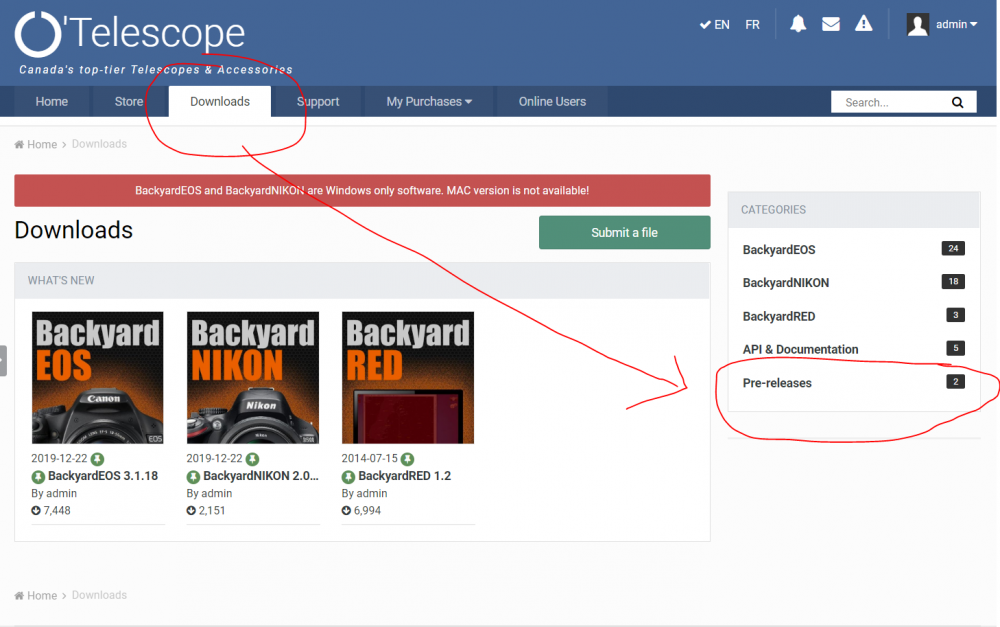Click the O'Telescope logo
The height and width of the screenshot is (627, 1000).
click(x=130, y=35)
